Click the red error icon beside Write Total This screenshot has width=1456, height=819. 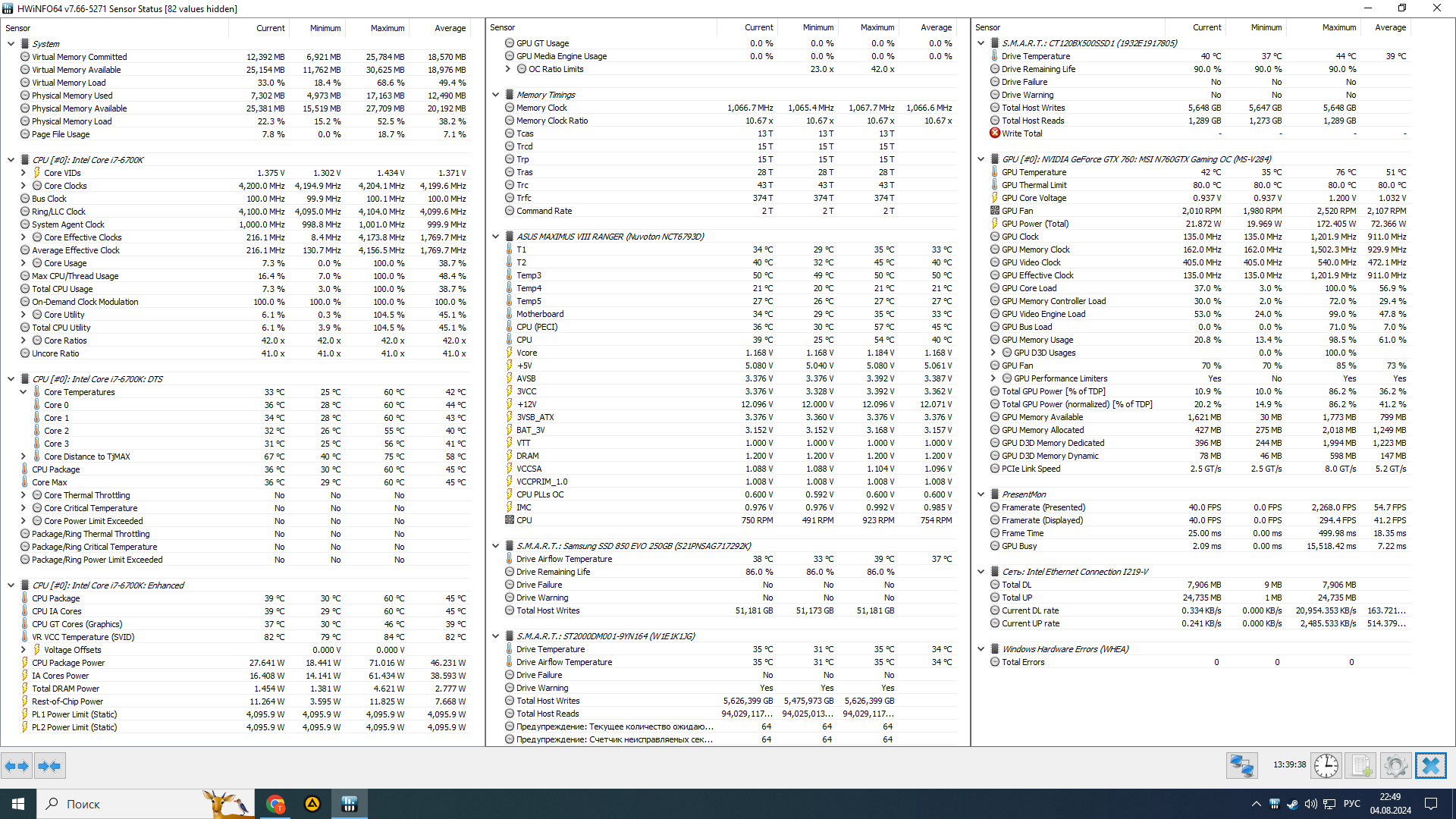[x=995, y=133]
